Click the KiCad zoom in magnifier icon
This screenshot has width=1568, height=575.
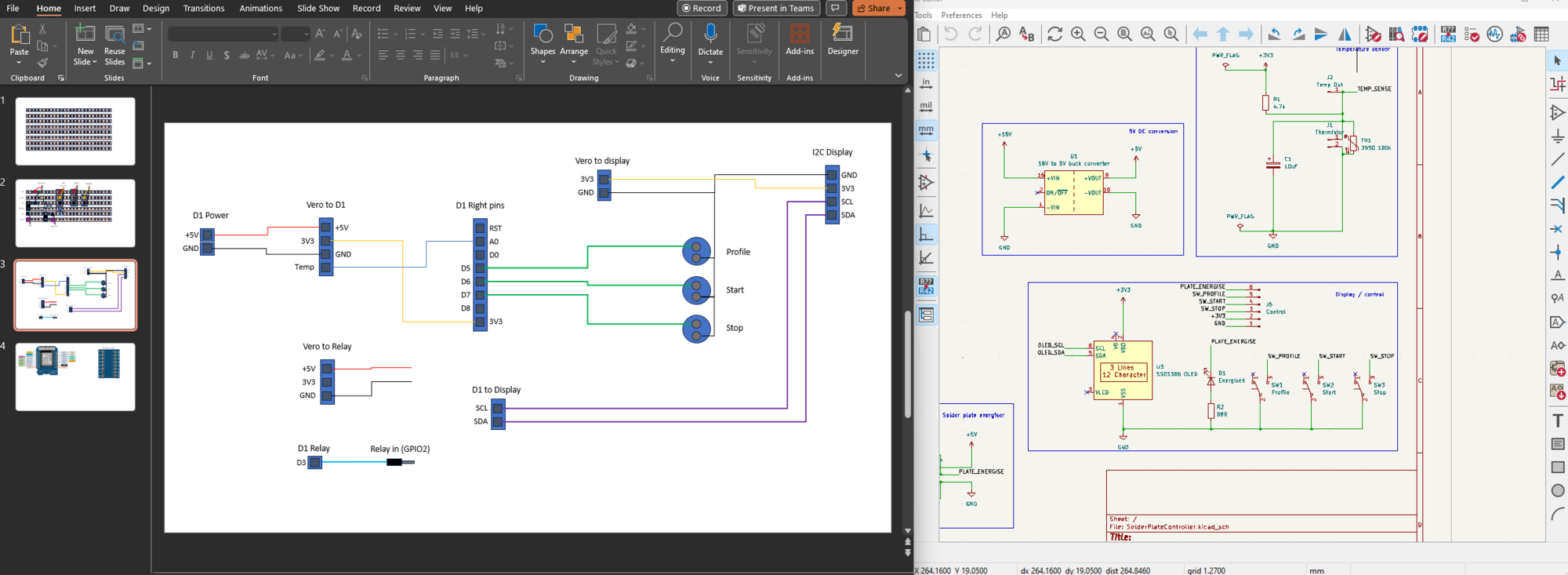pyautogui.click(x=1078, y=34)
